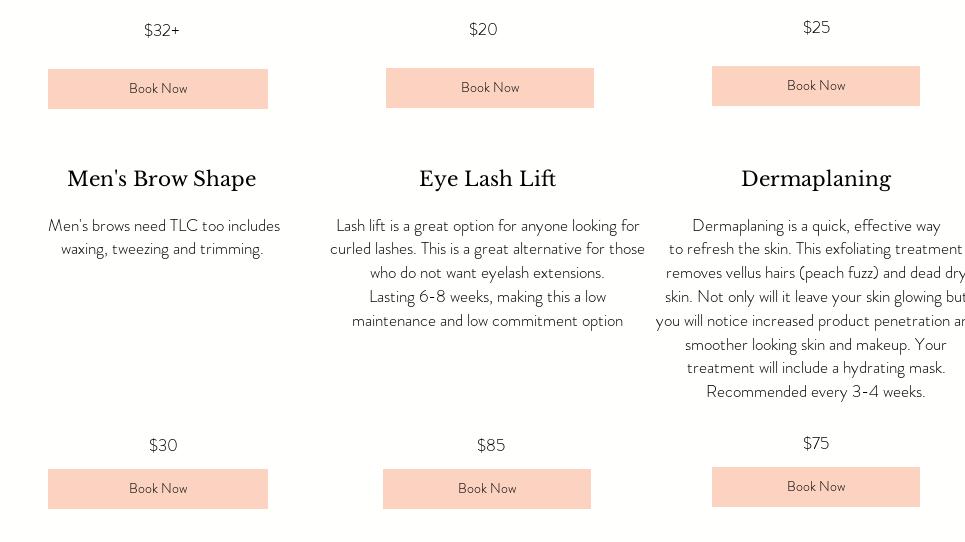This screenshot has width=965, height=542.
Task: Click the $30 Men's Brow Shape price
Action: 163,445
